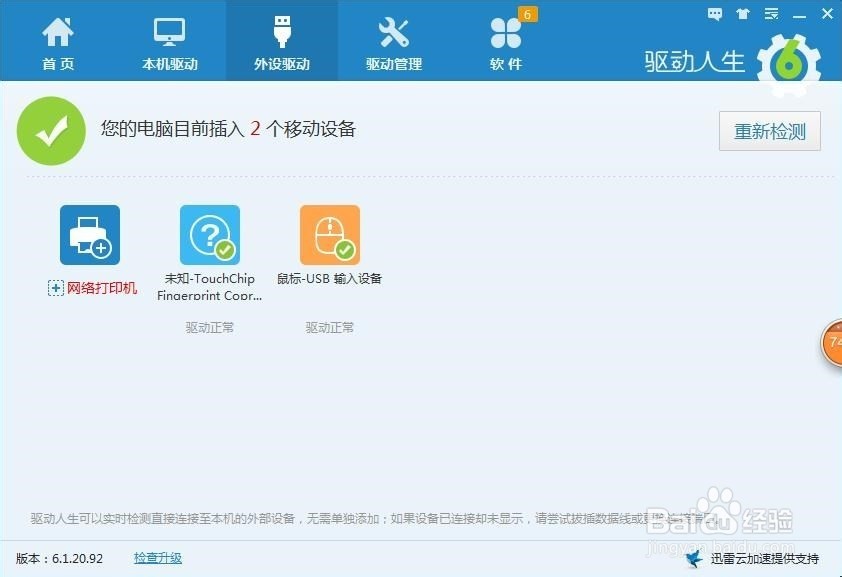Click the software update badge showing 6
The width and height of the screenshot is (842, 577).
point(527,14)
